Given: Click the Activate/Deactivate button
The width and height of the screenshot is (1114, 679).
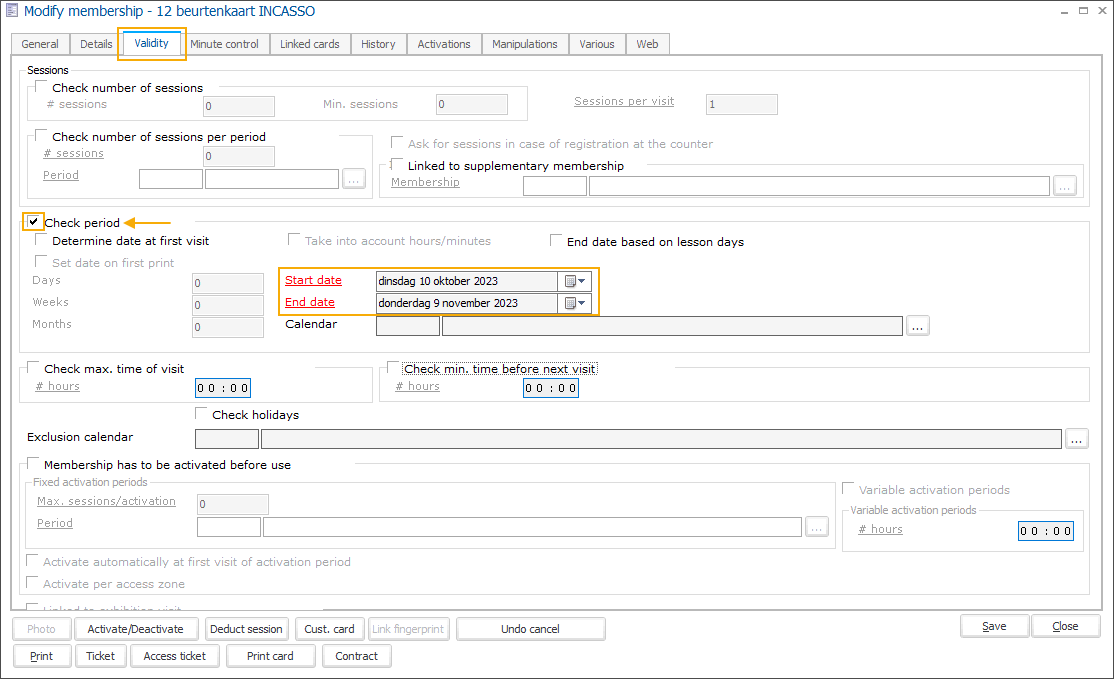Looking at the screenshot, I should click(x=136, y=629).
